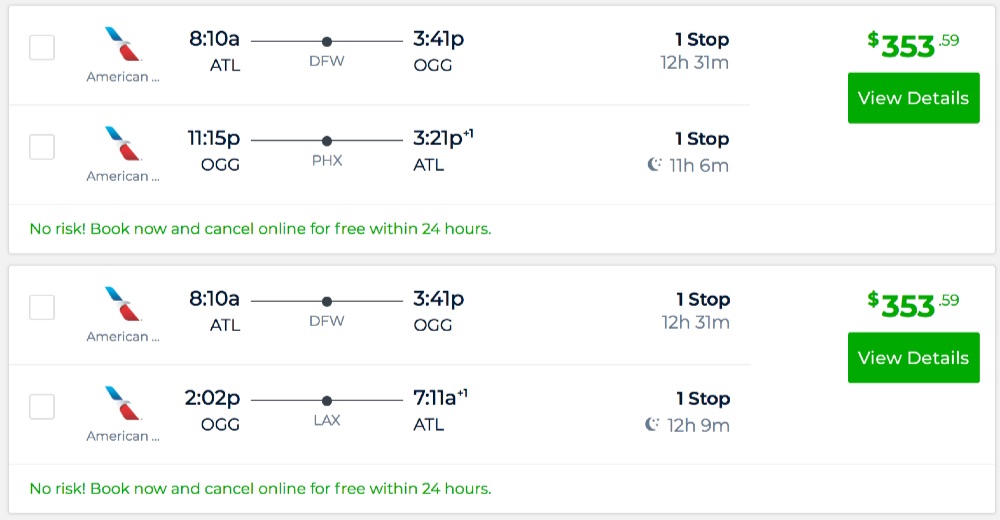Click the 3:21p next-day arrival time
This screenshot has height=520, width=1000.
(x=437, y=139)
